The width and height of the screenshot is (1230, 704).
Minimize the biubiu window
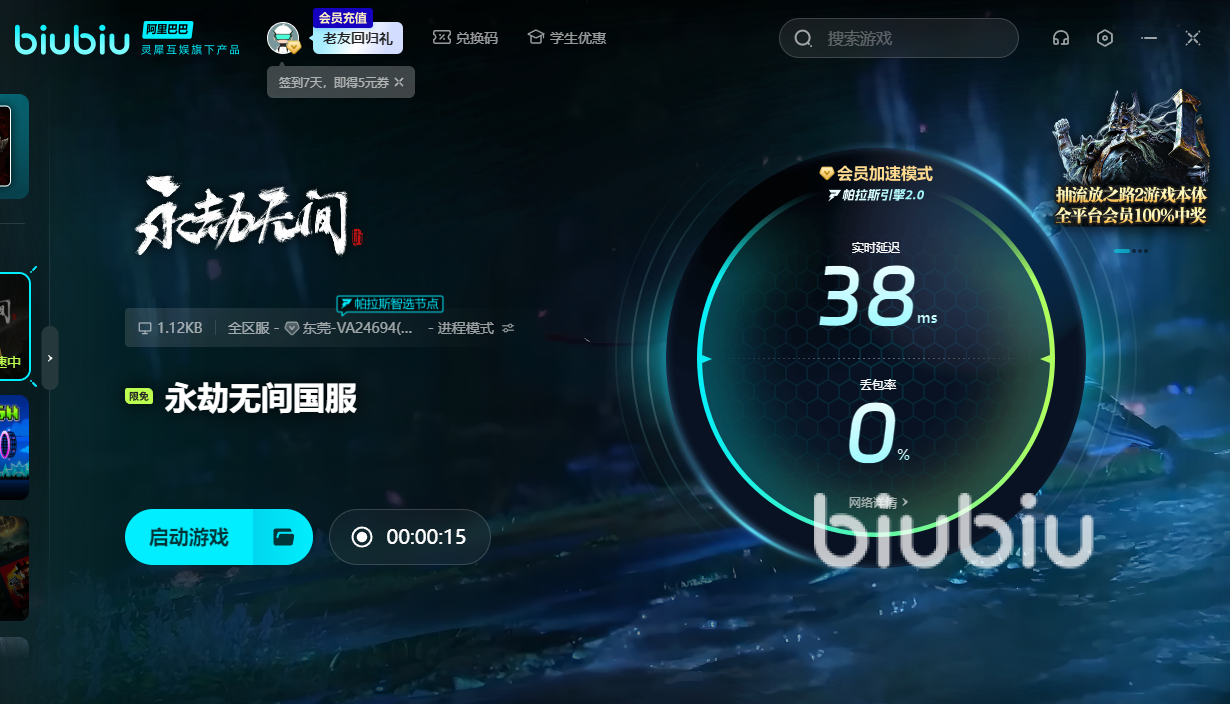coord(1149,38)
